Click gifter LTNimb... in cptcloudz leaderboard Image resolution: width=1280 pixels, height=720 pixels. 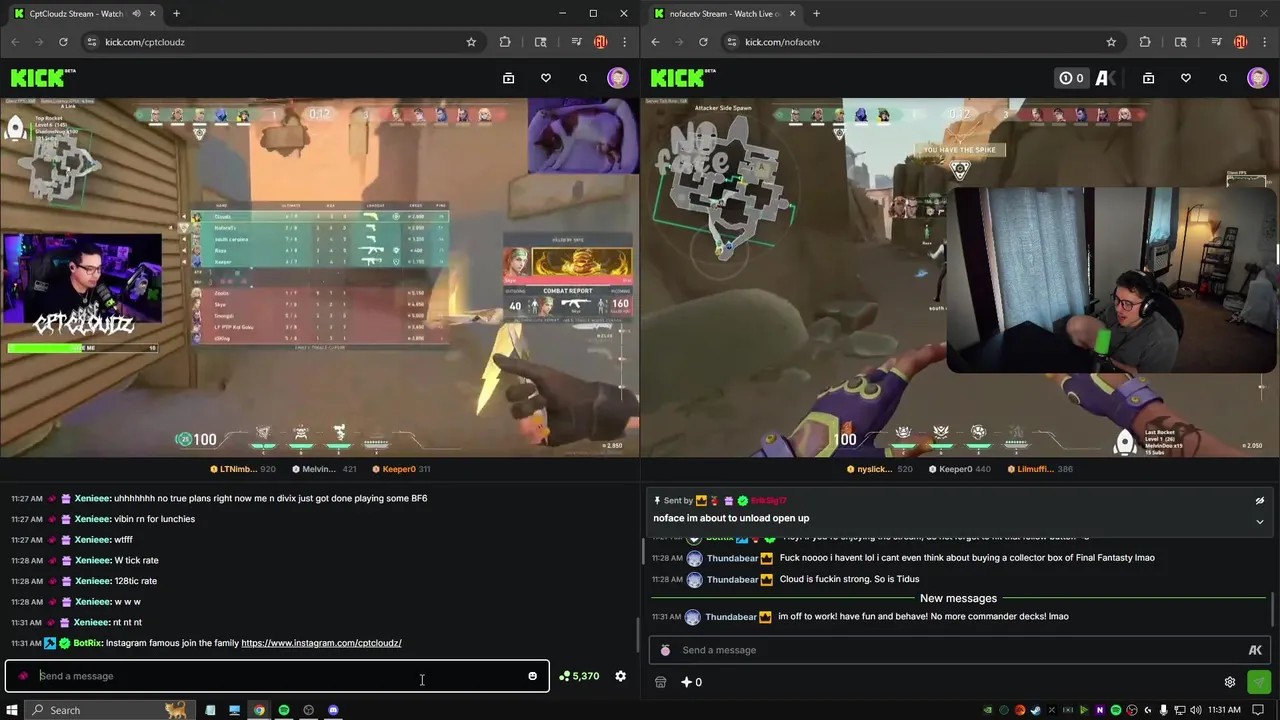coord(243,469)
